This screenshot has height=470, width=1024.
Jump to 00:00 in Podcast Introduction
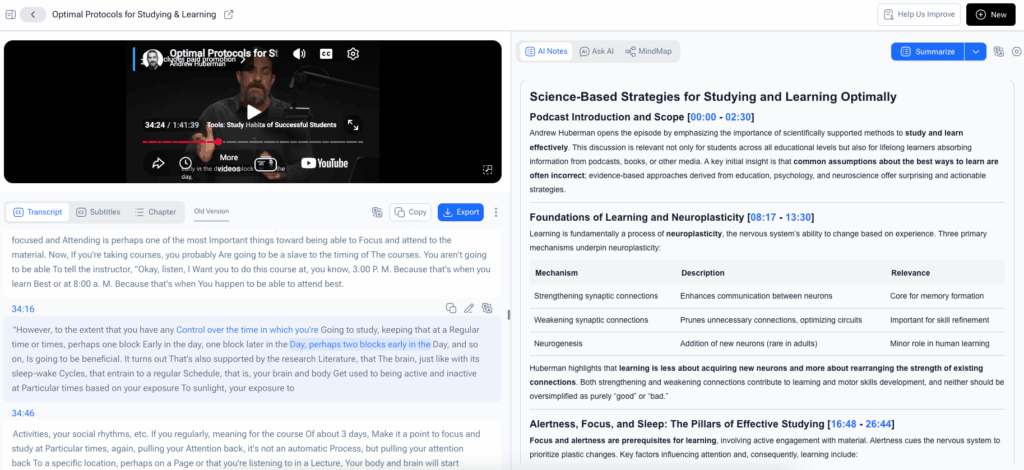coord(703,117)
